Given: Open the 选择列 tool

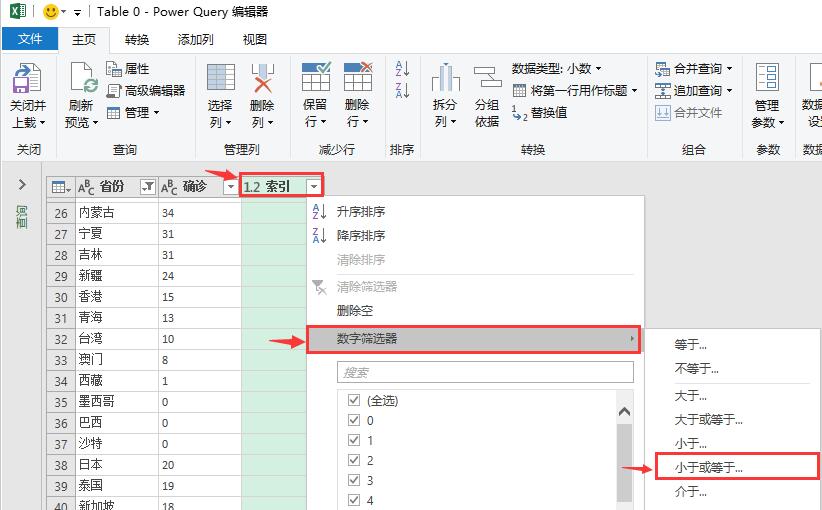Looking at the screenshot, I should [x=220, y=79].
